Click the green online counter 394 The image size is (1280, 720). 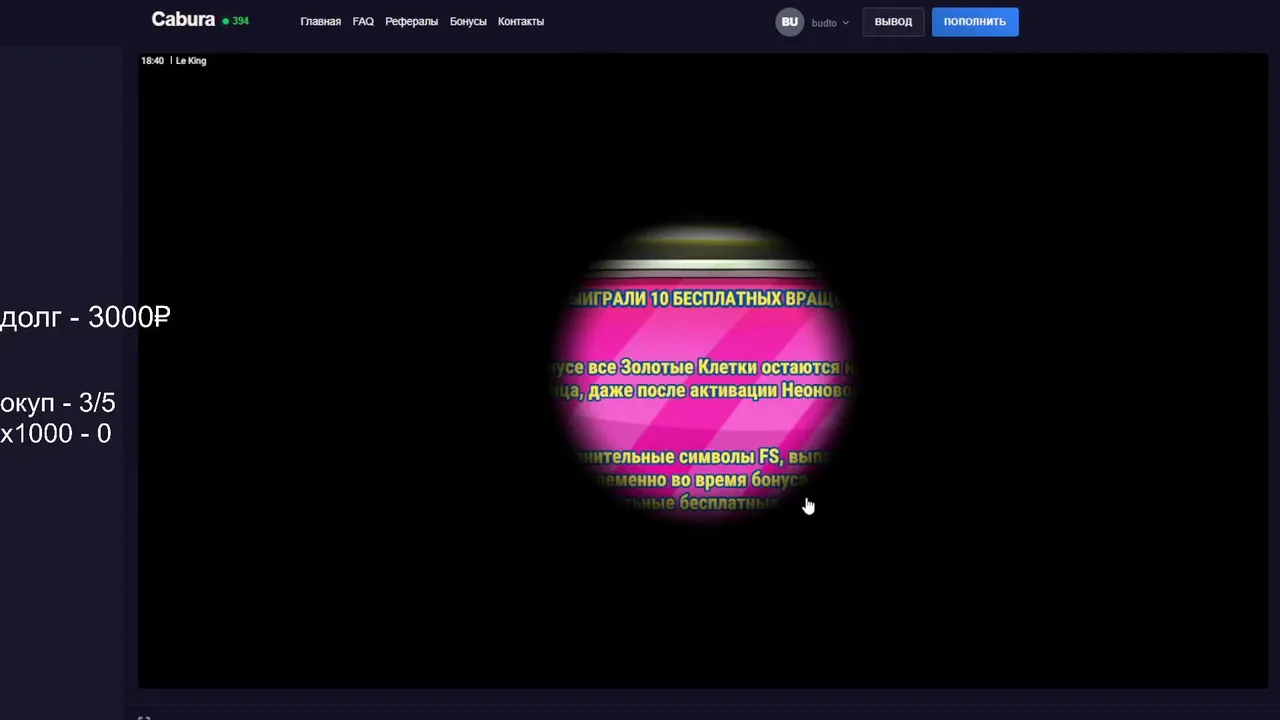coord(236,21)
